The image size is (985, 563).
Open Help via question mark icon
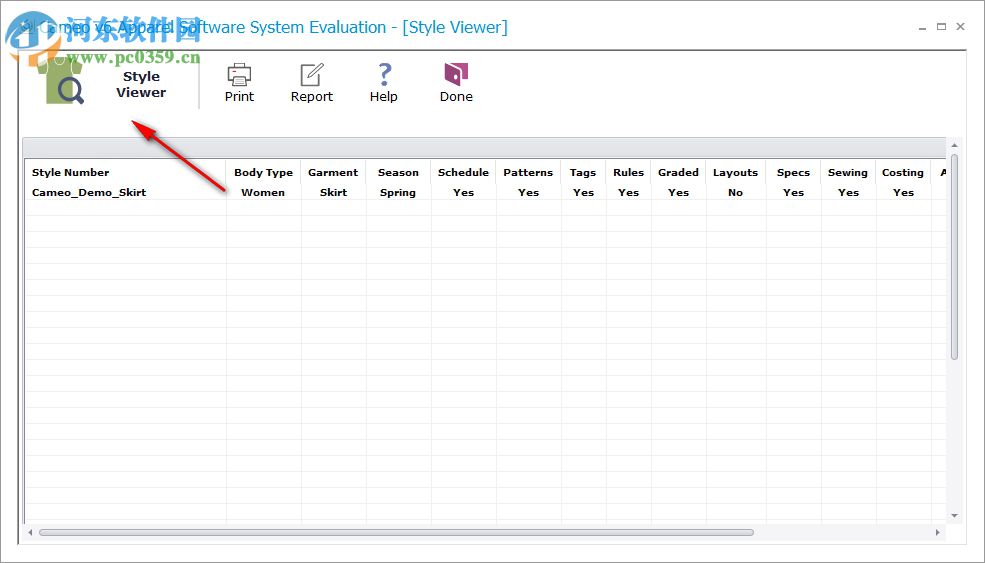[384, 75]
